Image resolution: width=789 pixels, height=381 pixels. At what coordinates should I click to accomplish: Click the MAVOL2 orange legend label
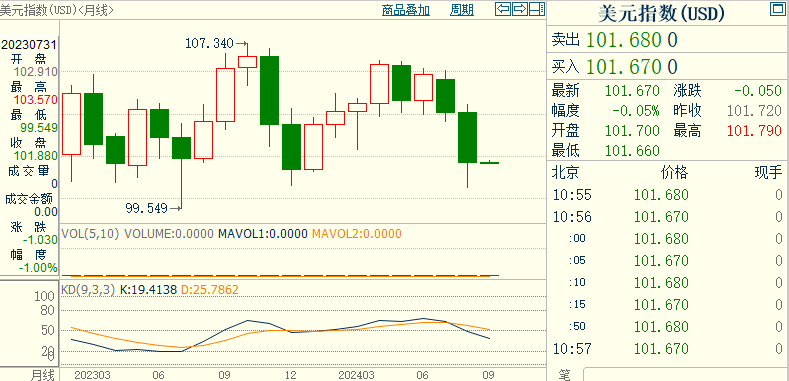click(356, 234)
